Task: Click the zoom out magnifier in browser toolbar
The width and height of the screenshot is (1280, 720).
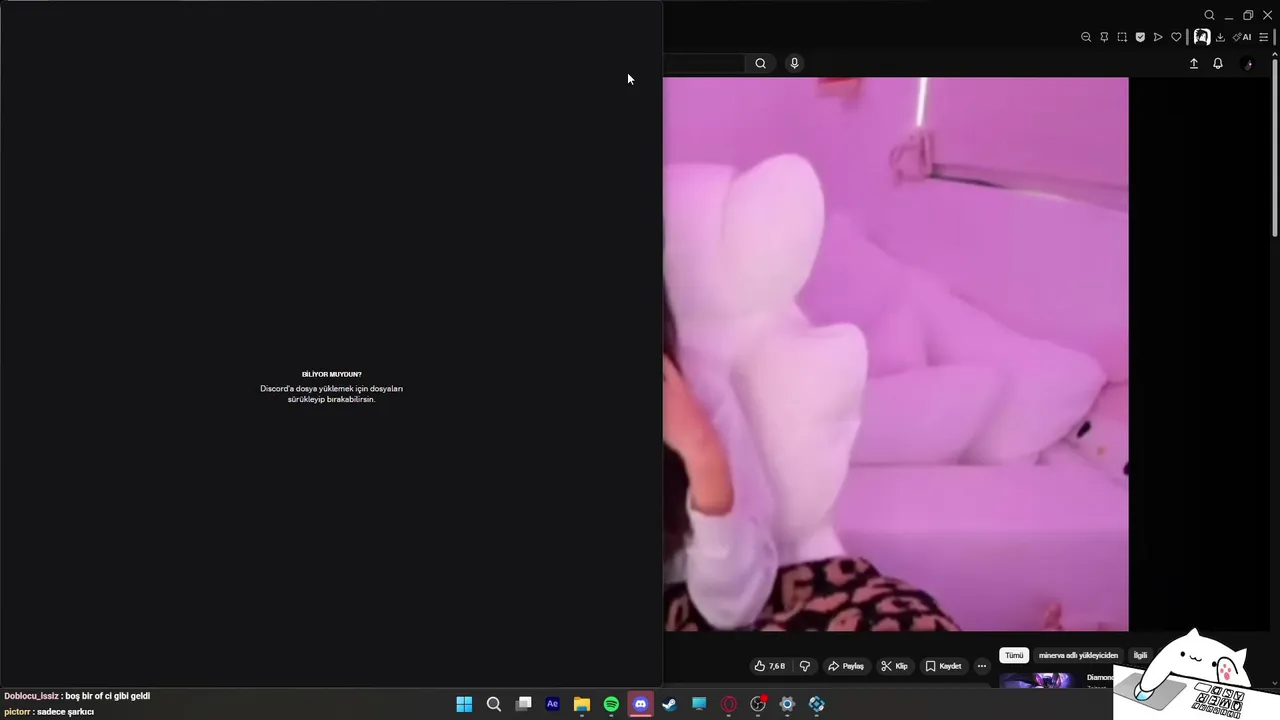Action: click(x=1086, y=37)
